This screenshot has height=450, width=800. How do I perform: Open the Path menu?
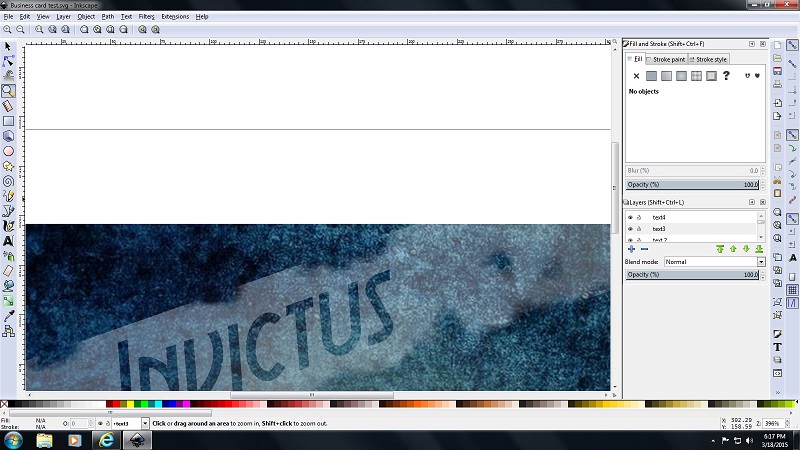[108, 16]
